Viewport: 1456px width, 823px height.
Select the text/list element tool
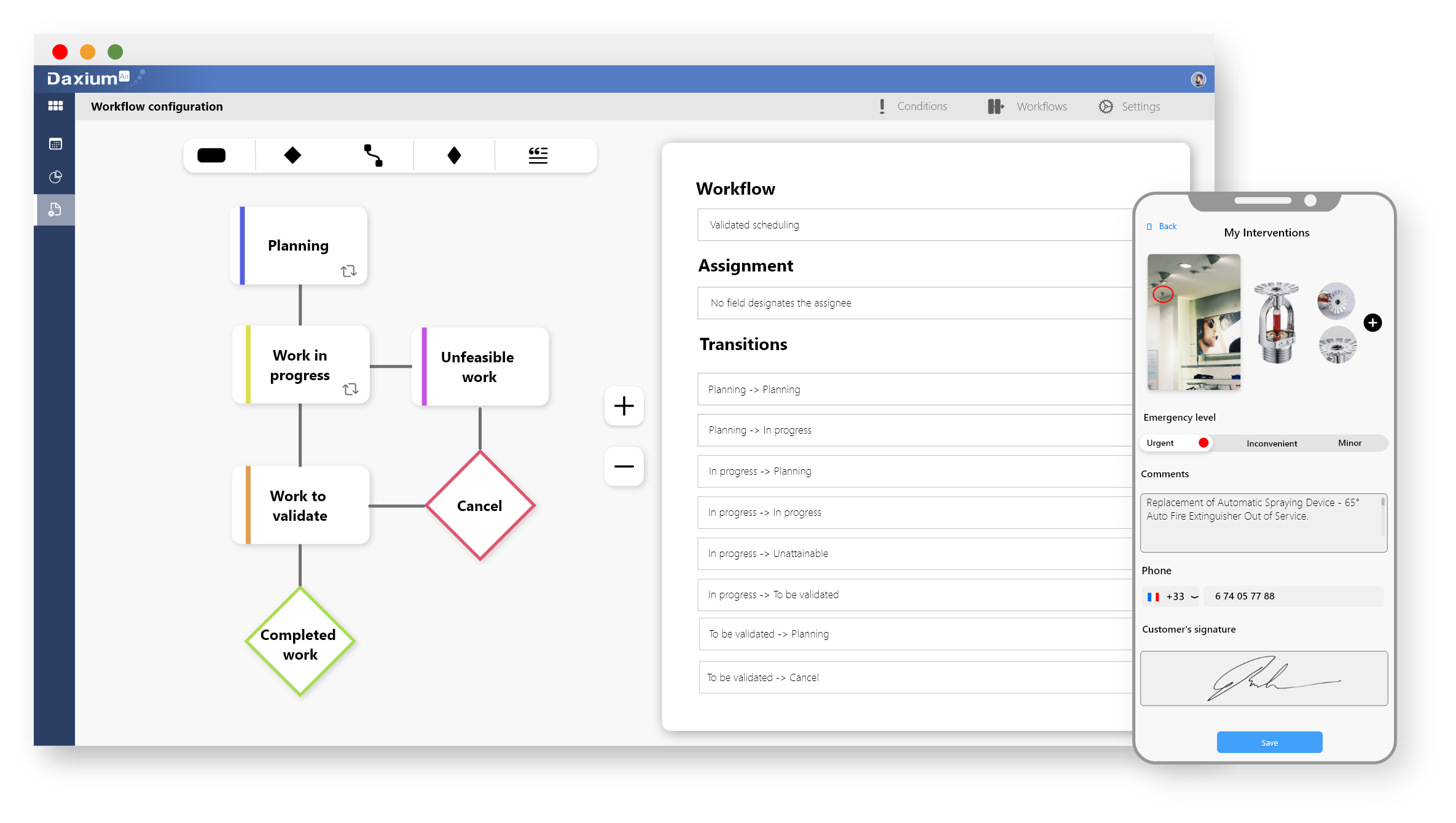(x=538, y=156)
